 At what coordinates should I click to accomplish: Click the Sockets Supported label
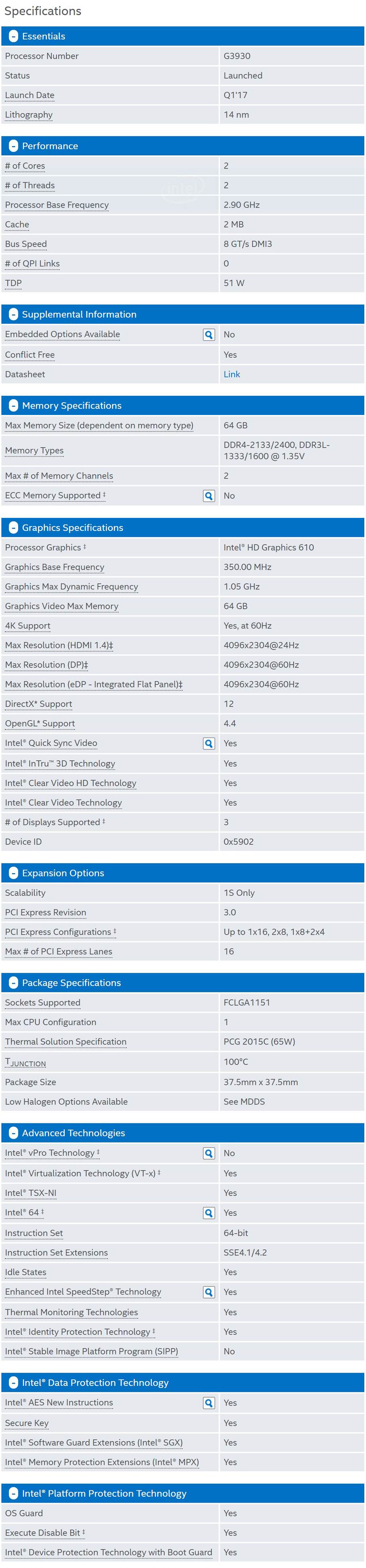coord(43,1003)
